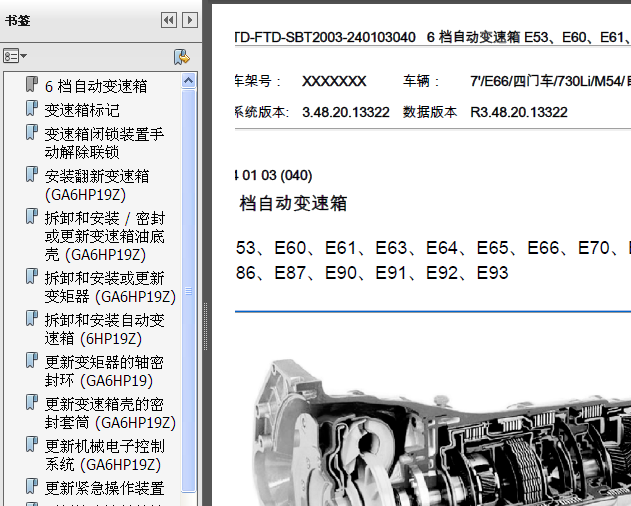Open the bookmark options dropdown menu
This screenshot has width=631, height=506.
click(x=15, y=56)
